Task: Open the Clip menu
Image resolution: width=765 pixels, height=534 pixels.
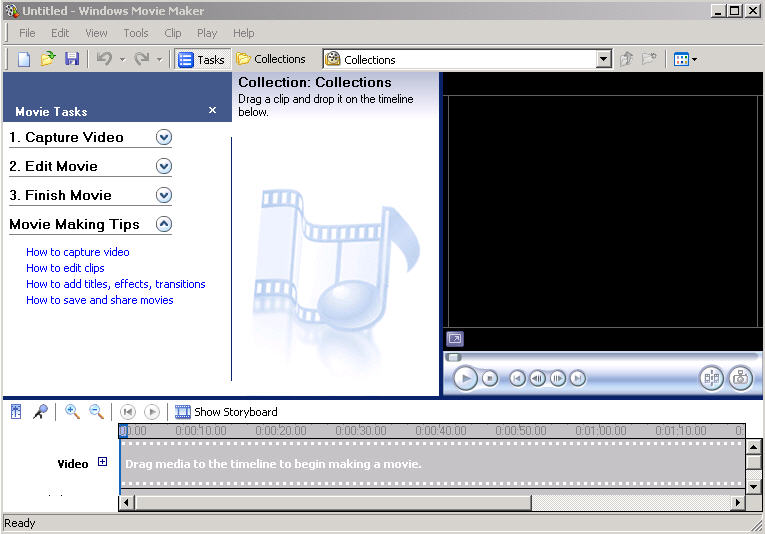Action: (x=173, y=33)
